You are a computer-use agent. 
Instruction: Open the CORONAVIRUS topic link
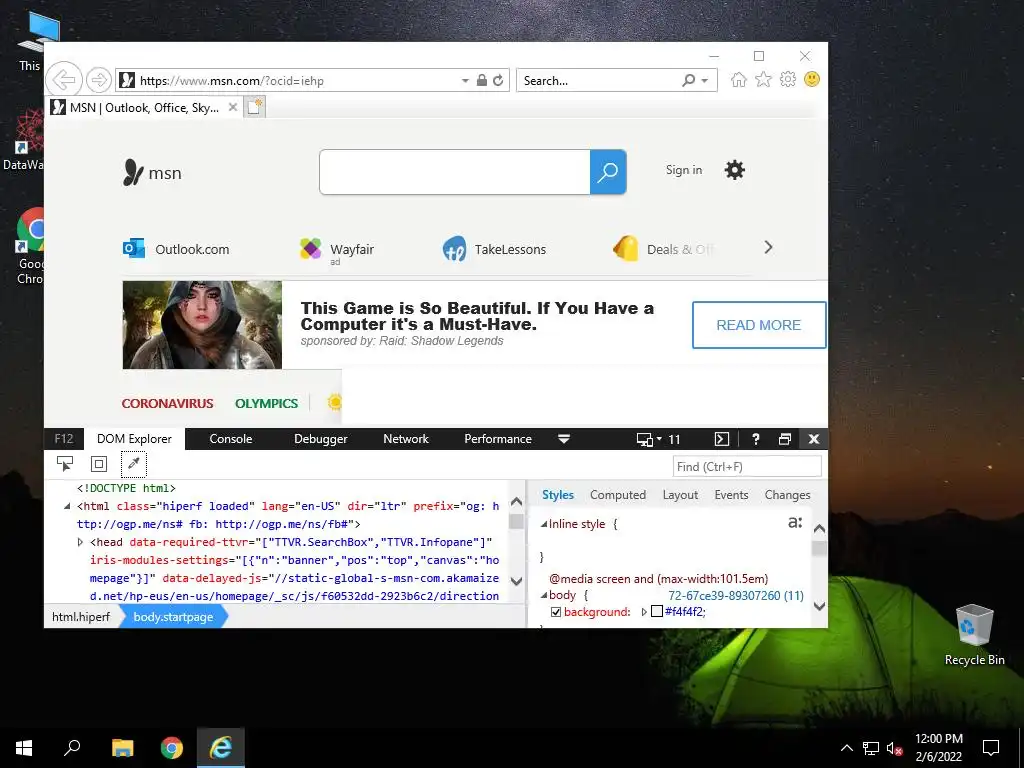click(x=167, y=404)
